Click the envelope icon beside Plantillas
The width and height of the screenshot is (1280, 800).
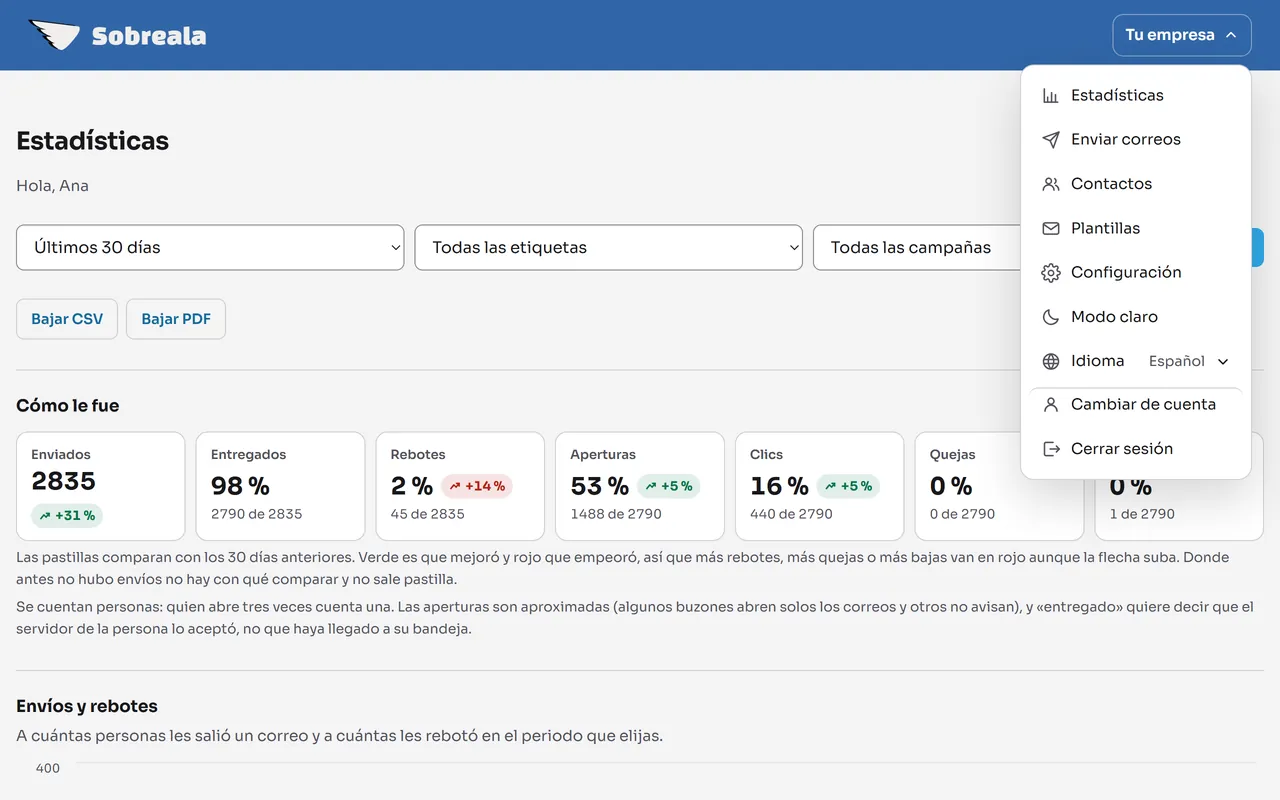pos(1050,228)
